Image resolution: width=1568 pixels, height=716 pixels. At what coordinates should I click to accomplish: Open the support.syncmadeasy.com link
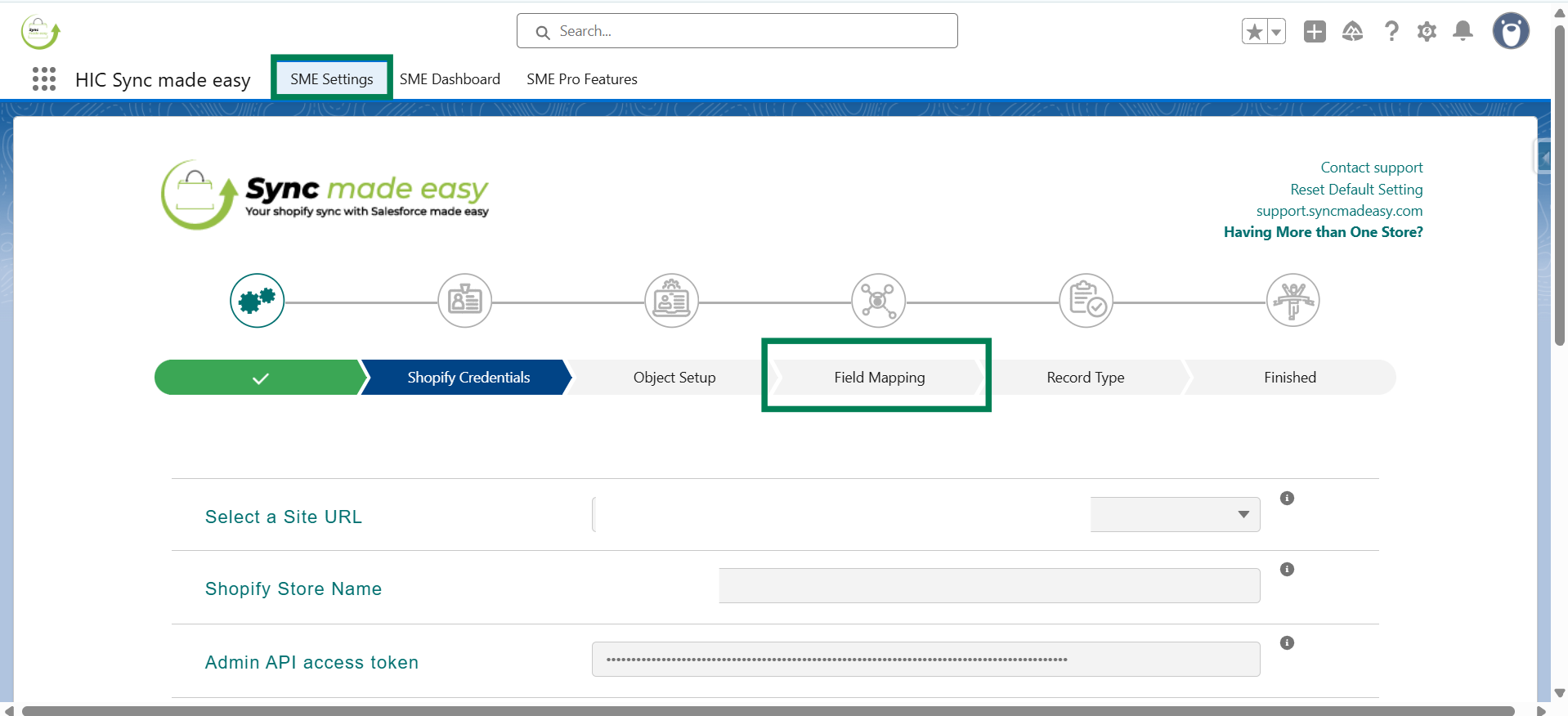tap(1339, 211)
